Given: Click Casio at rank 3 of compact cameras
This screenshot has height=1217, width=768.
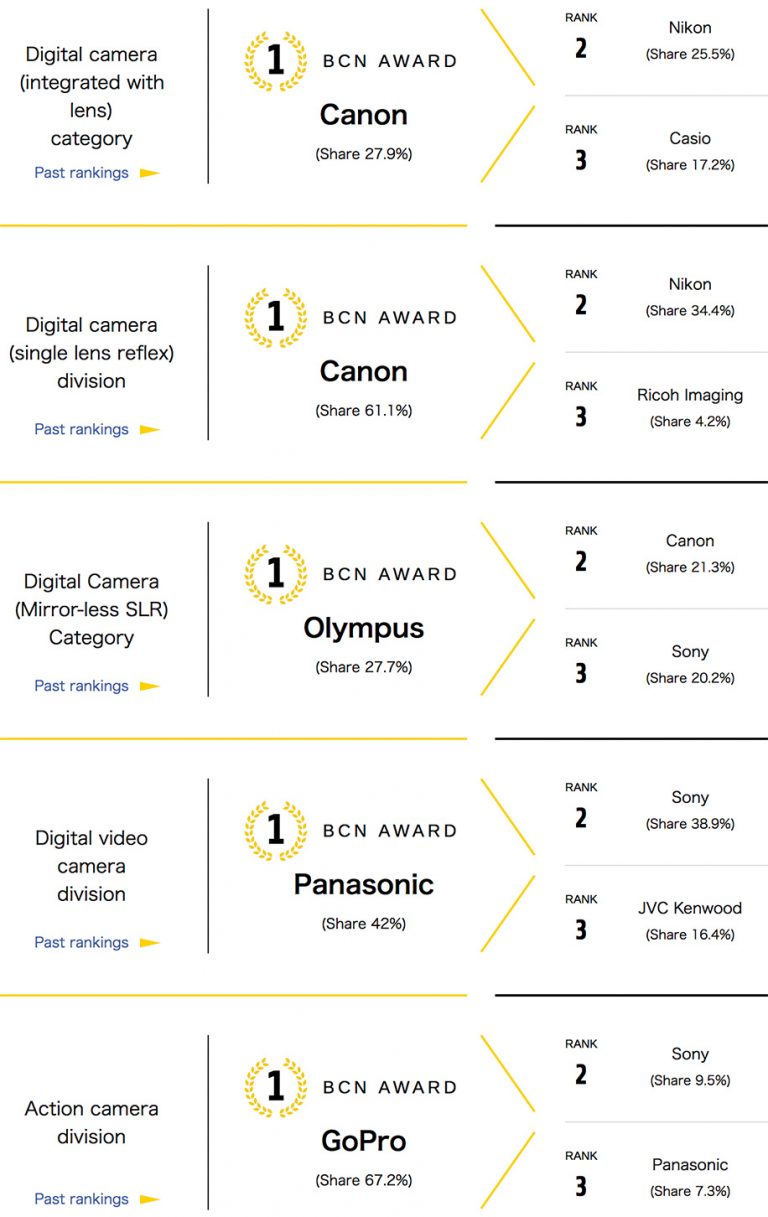Looking at the screenshot, I should click(690, 140).
